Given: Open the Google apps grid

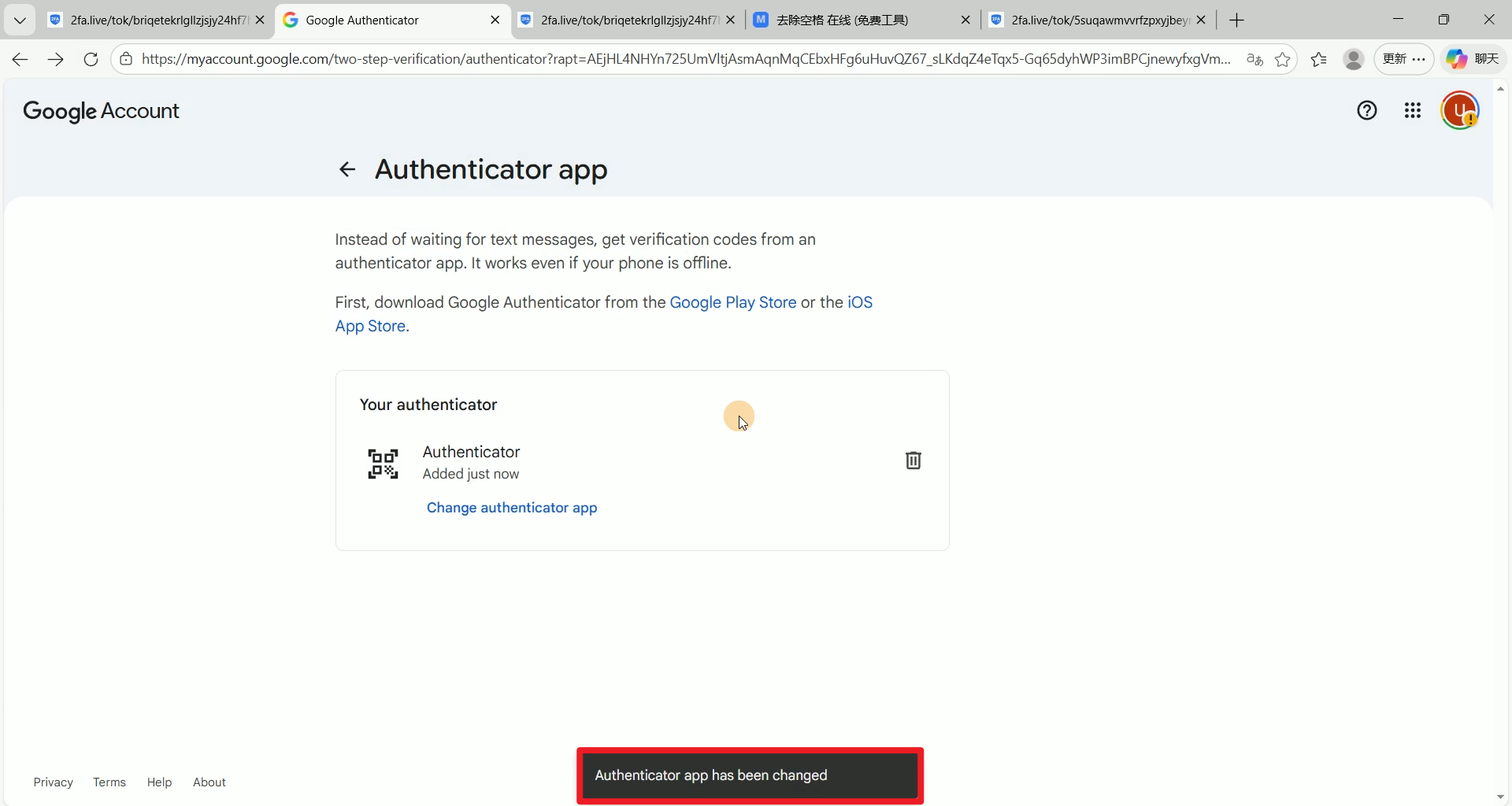Looking at the screenshot, I should (x=1412, y=111).
